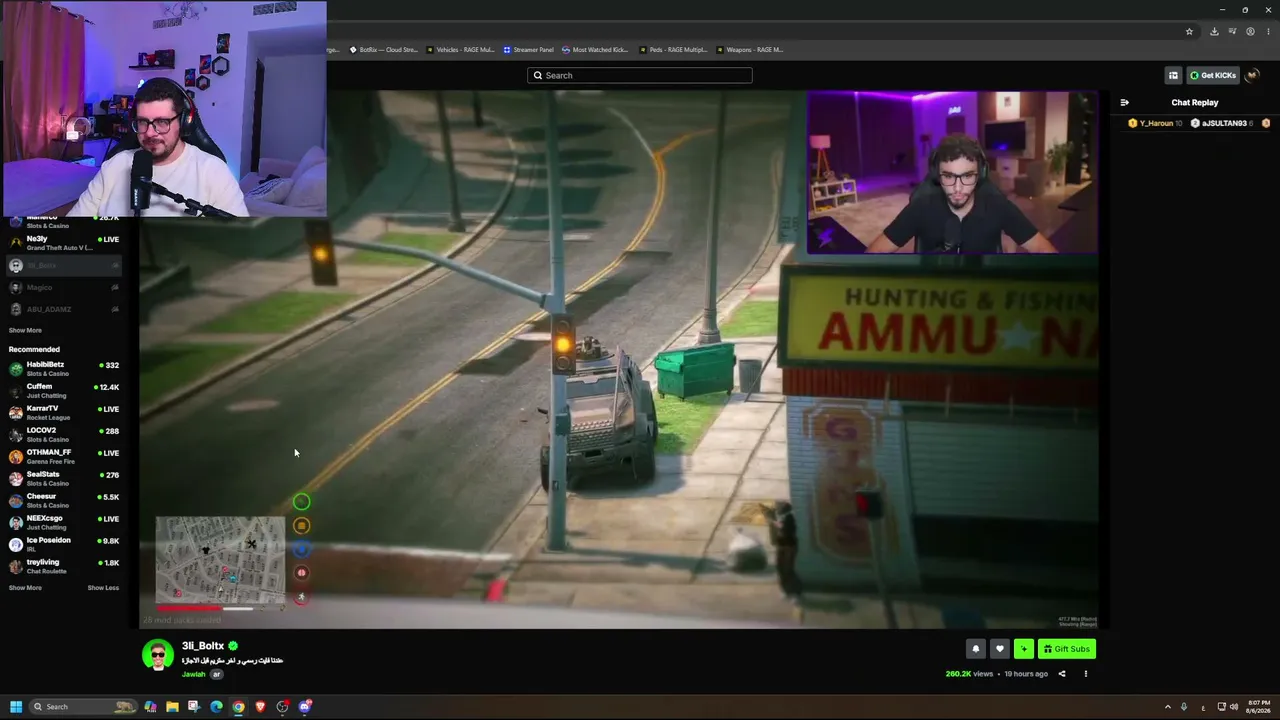The height and width of the screenshot is (720, 1280).
Task: Open 3li_Boltx streamer avatar
Action: tap(158, 655)
